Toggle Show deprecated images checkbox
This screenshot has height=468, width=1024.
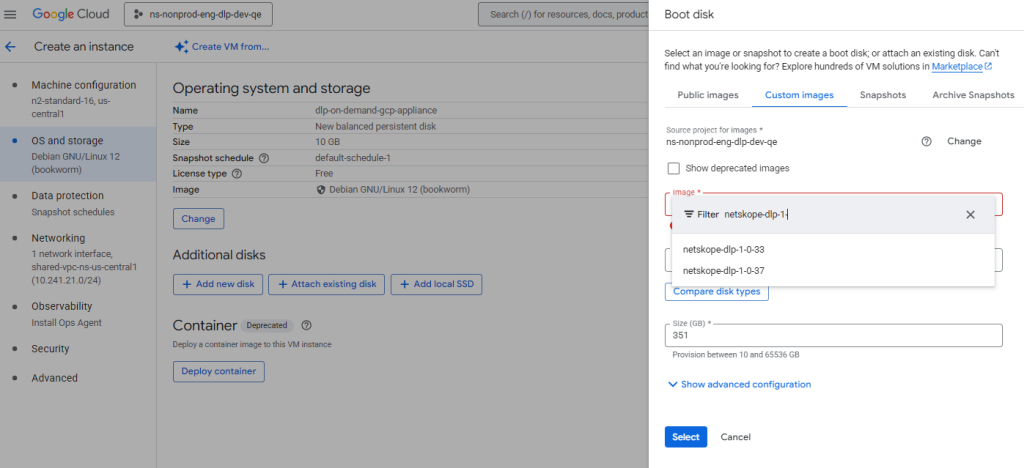(674, 168)
